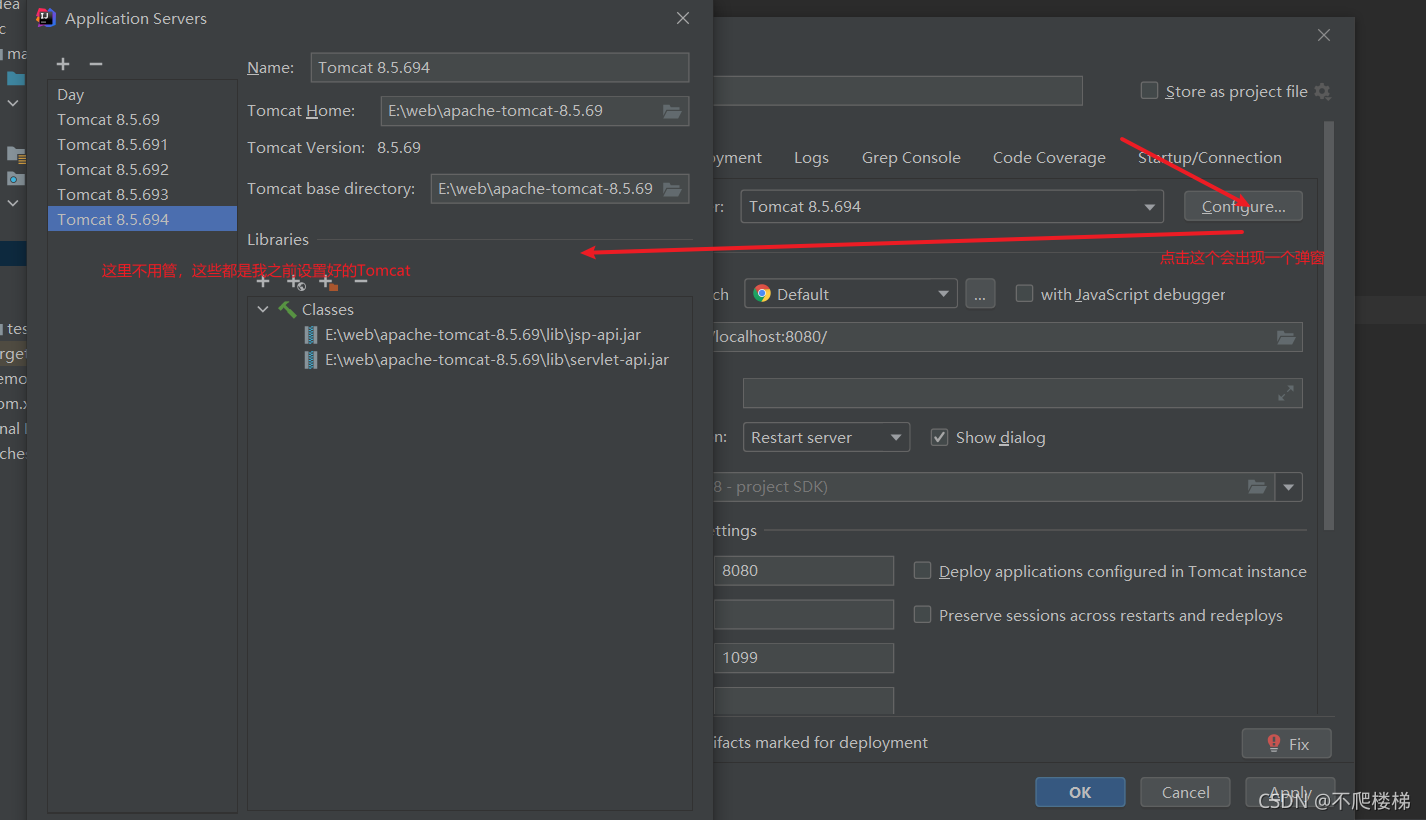The height and width of the screenshot is (820, 1426).
Task: Click the Cancel button
Action: 1186,792
